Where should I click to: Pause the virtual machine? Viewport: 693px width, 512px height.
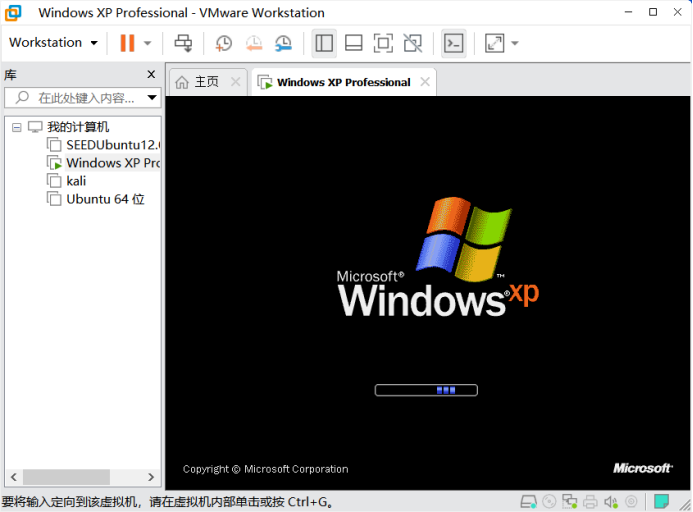pyautogui.click(x=127, y=43)
